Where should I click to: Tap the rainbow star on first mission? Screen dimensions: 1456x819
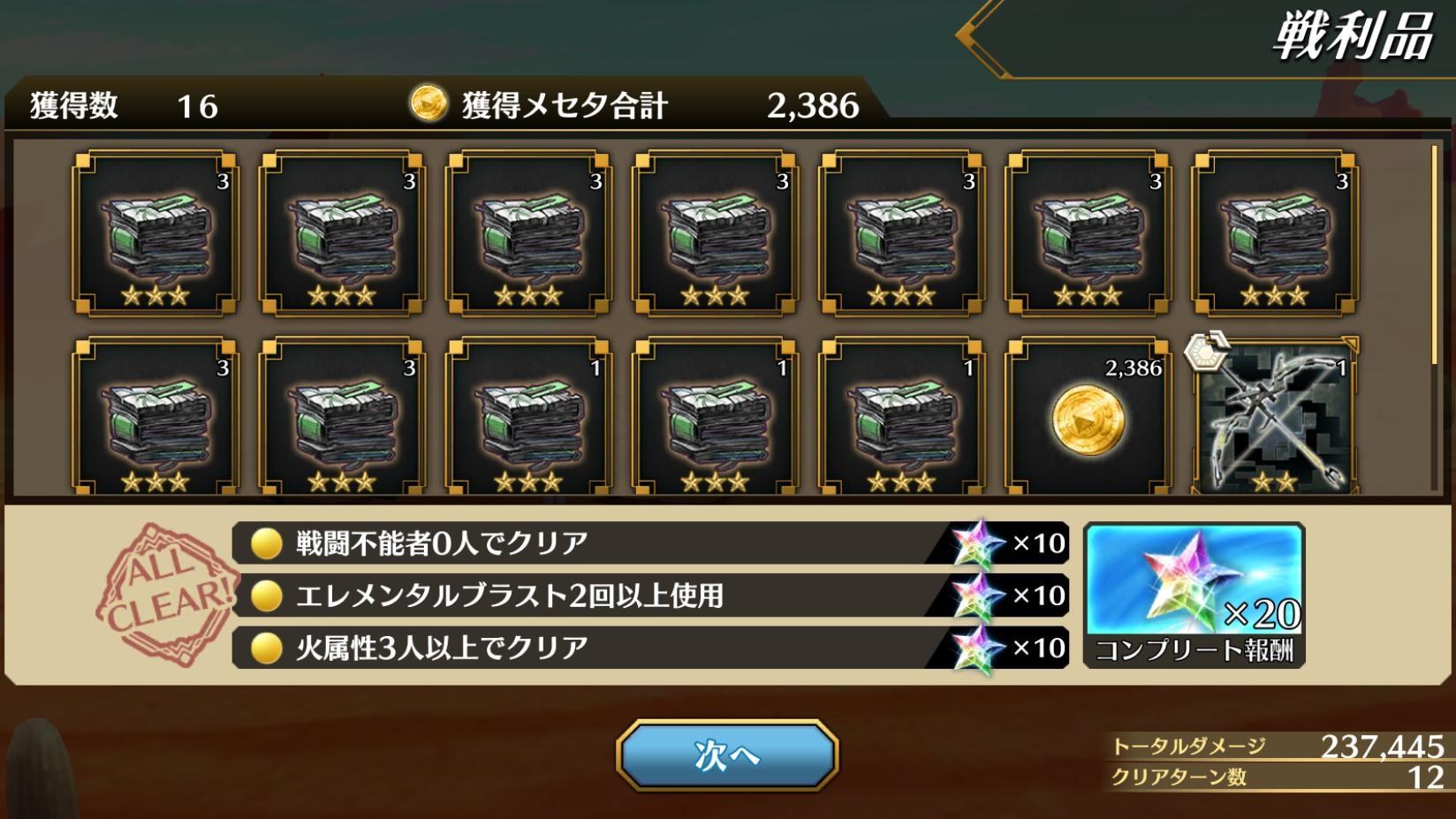977,542
